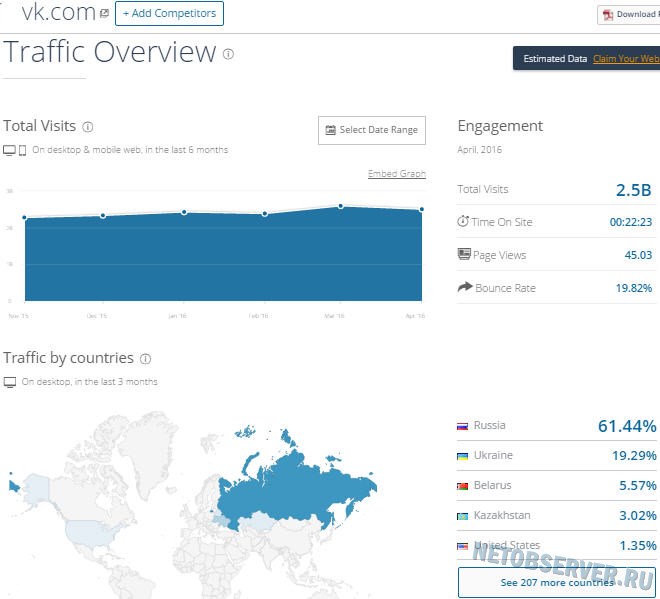Screen dimensions: 660x599
Task: Click the 2.5B total visits value
Action: click(633, 190)
